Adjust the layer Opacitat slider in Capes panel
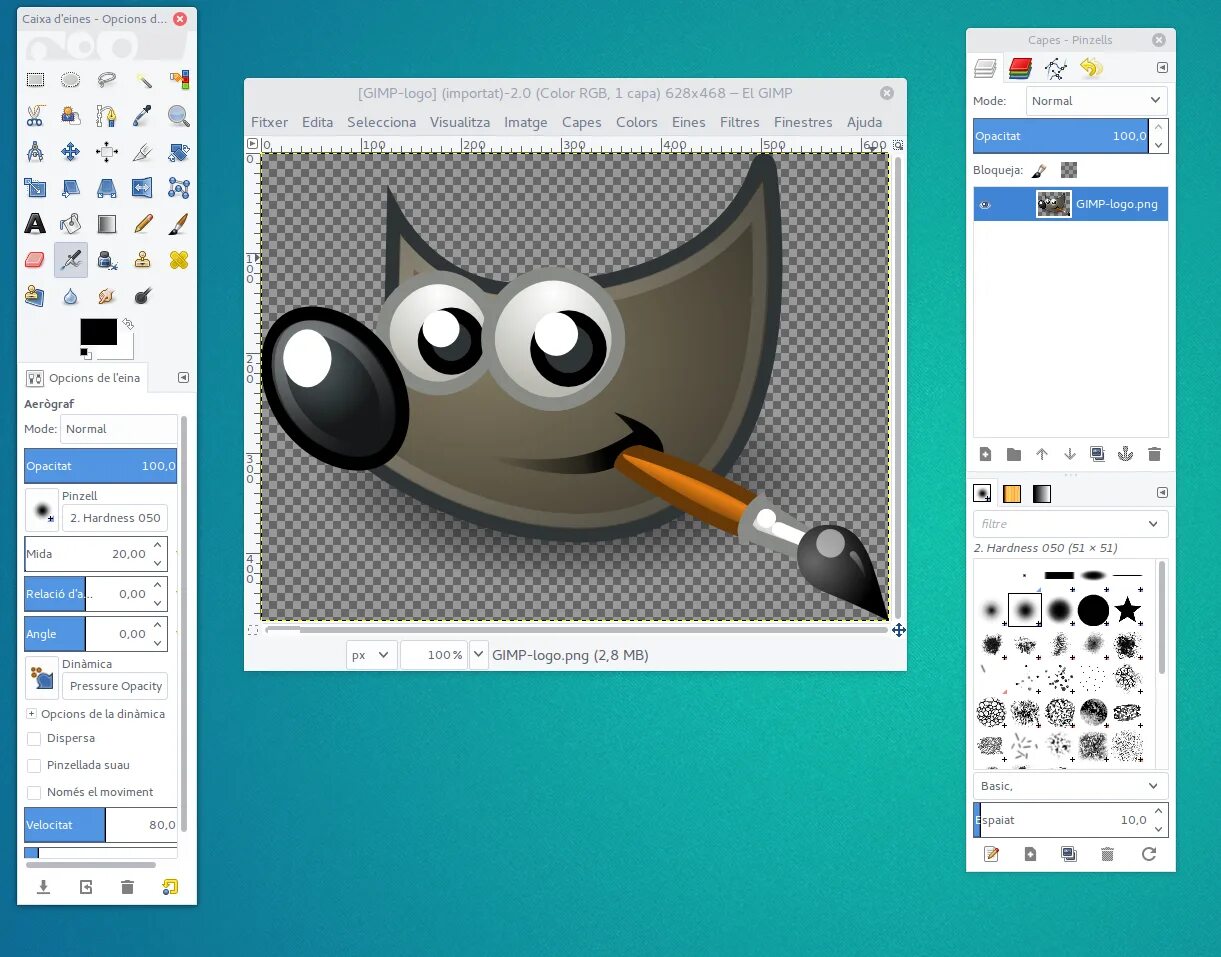This screenshot has width=1221, height=957. [1061, 136]
